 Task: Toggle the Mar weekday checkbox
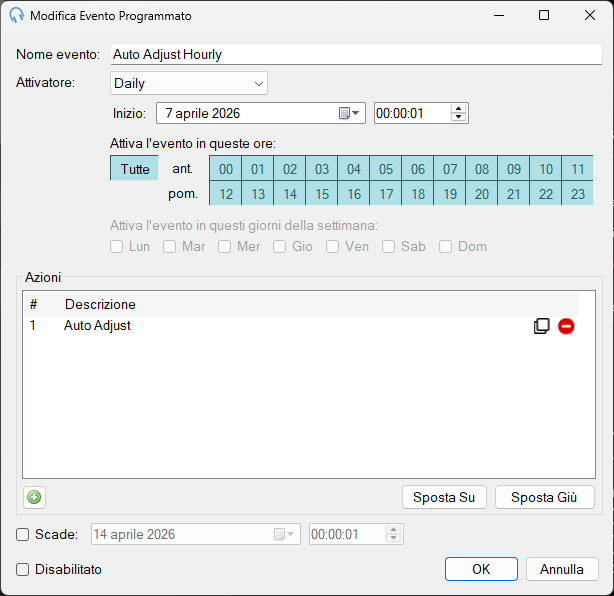point(169,247)
